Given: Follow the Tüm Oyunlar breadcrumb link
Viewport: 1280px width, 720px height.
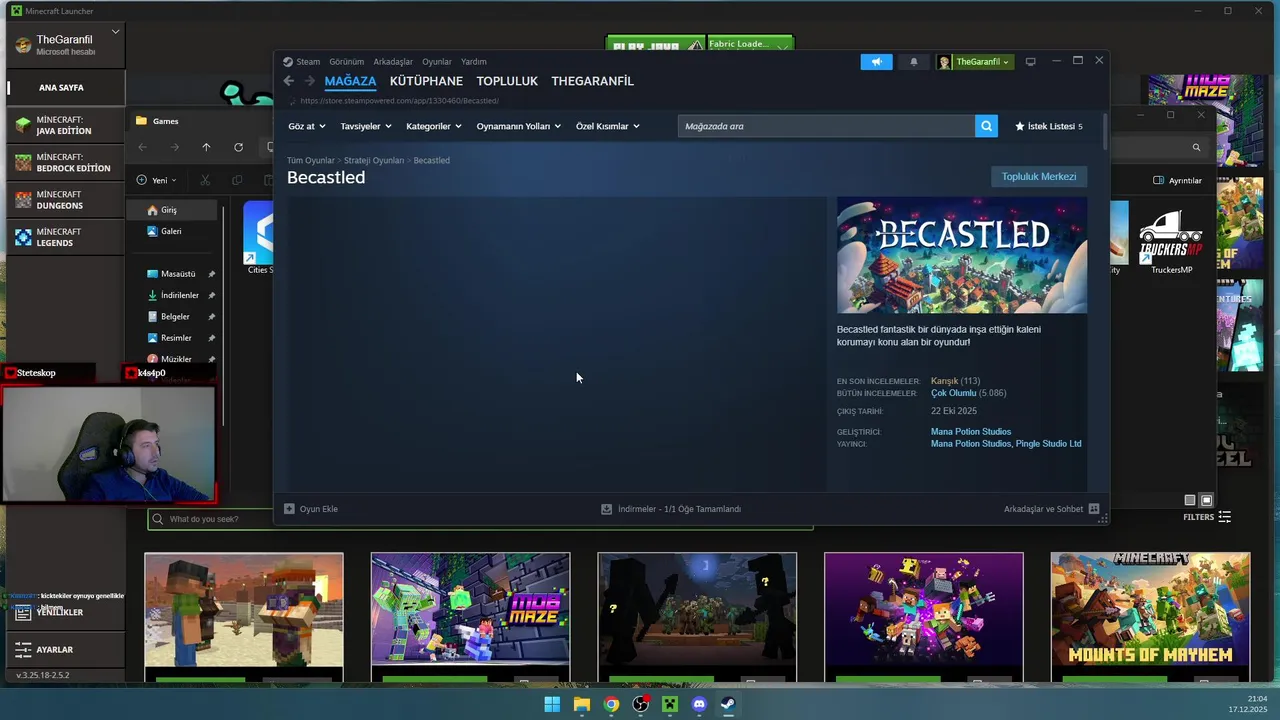Looking at the screenshot, I should click(x=311, y=160).
